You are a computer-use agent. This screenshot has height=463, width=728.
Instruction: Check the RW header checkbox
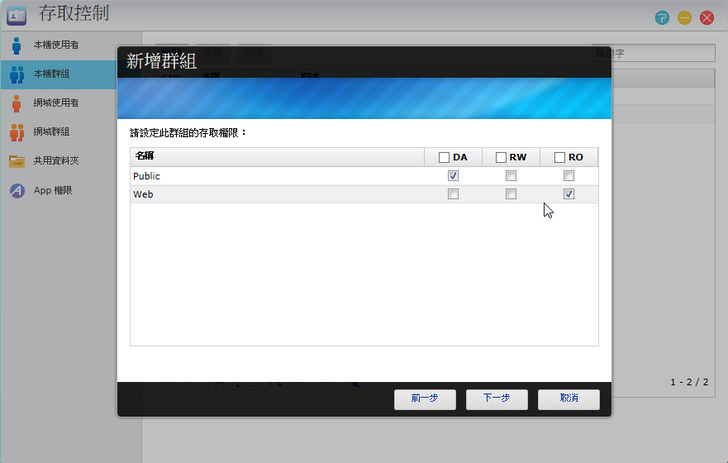point(501,157)
